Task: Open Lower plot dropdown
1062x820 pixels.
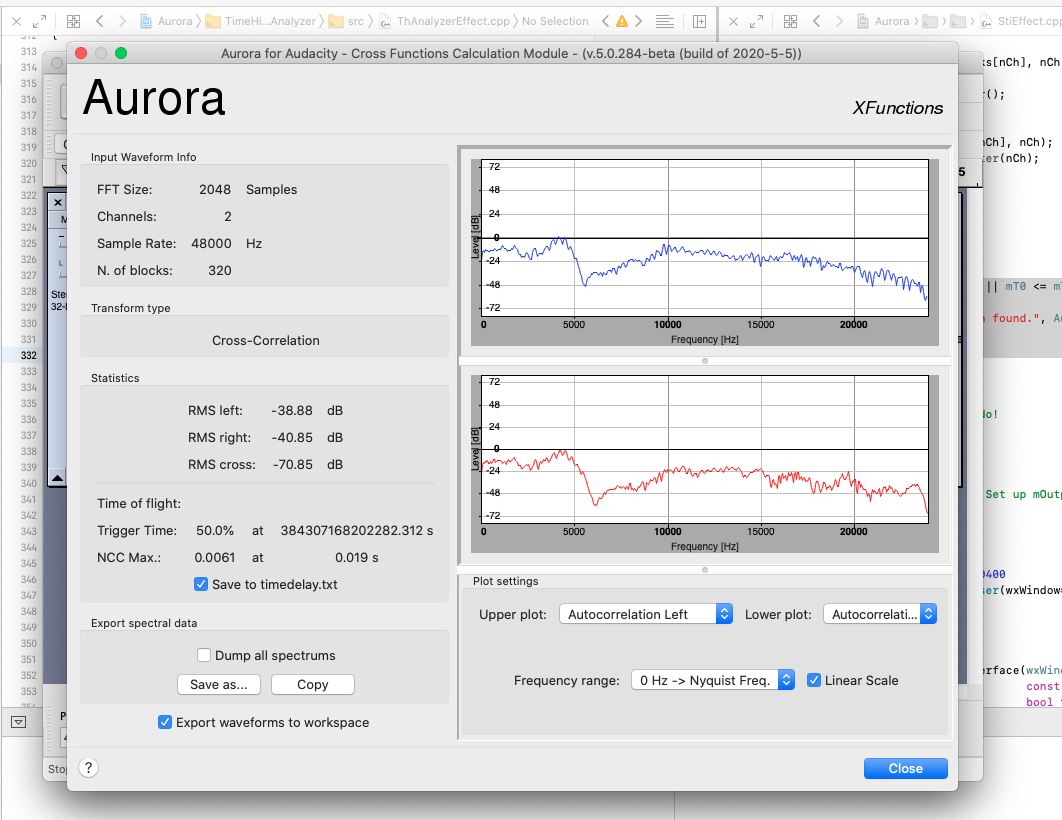Action: click(x=880, y=614)
